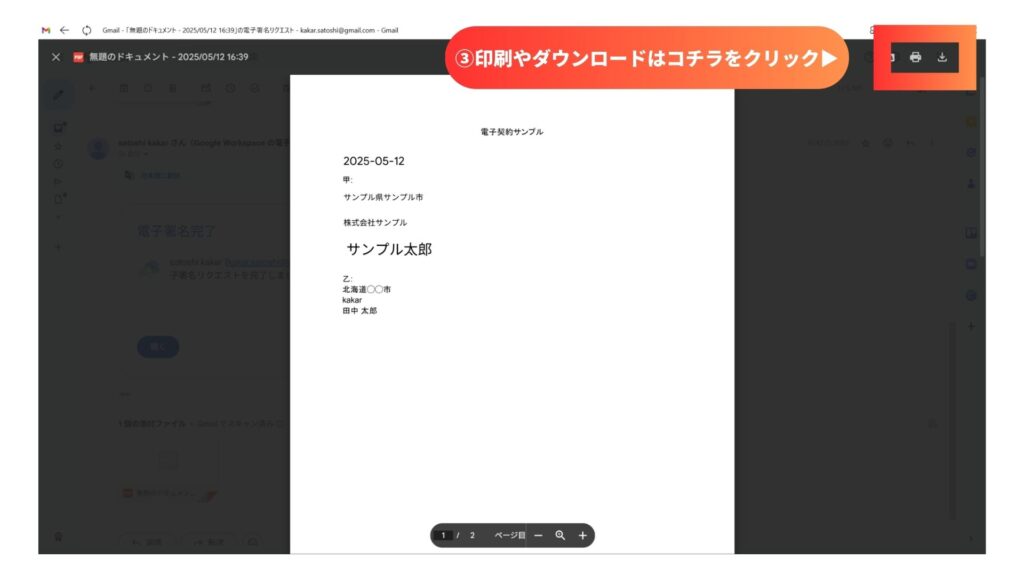Image resolution: width=1024 pixels, height=576 pixels.
Task: Click the magnifier reset-zoom icon
Action: point(560,535)
